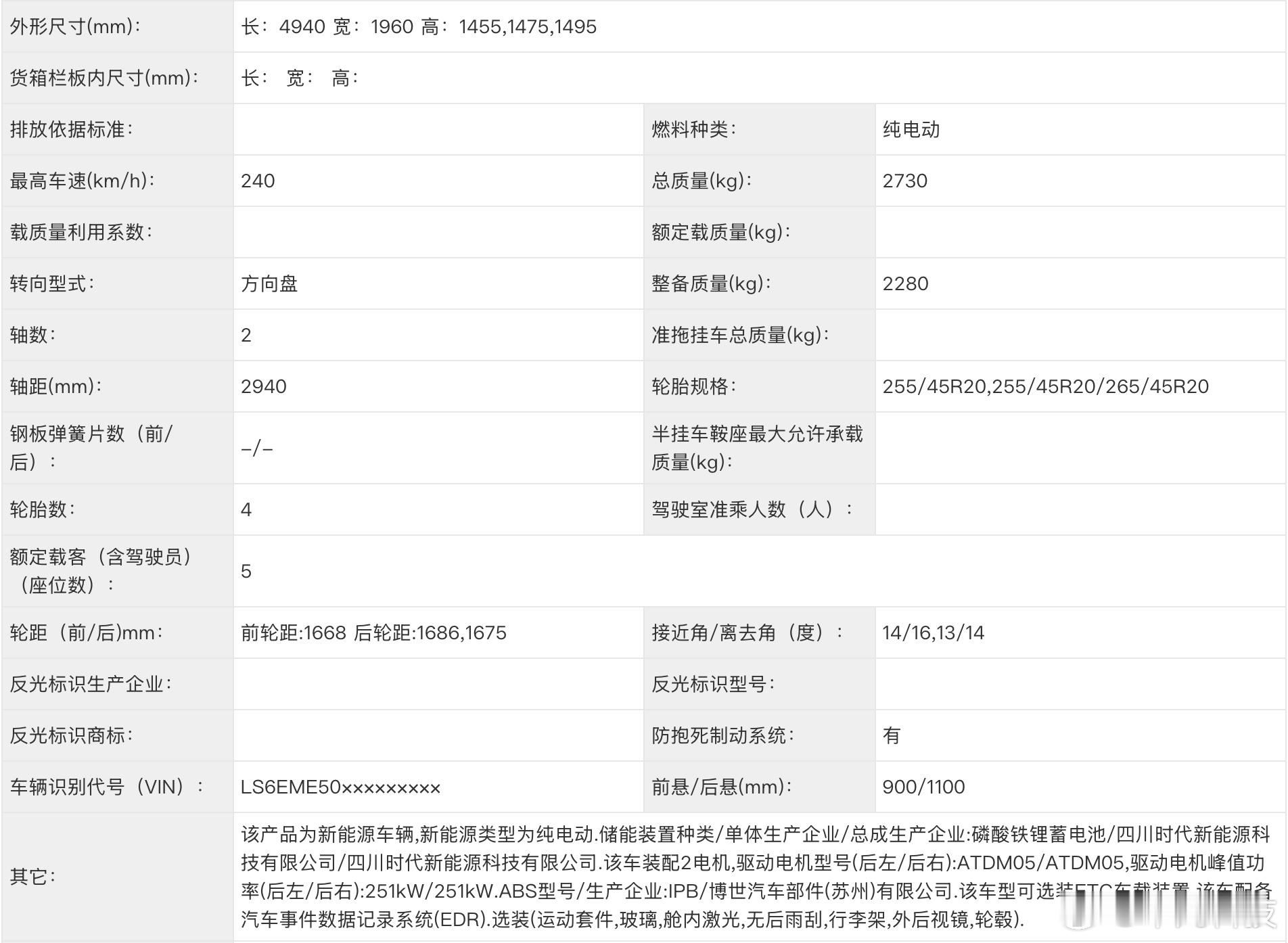The height and width of the screenshot is (943, 1288).
Task: Select the 方向盘 steering value
Action: click(269, 284)
